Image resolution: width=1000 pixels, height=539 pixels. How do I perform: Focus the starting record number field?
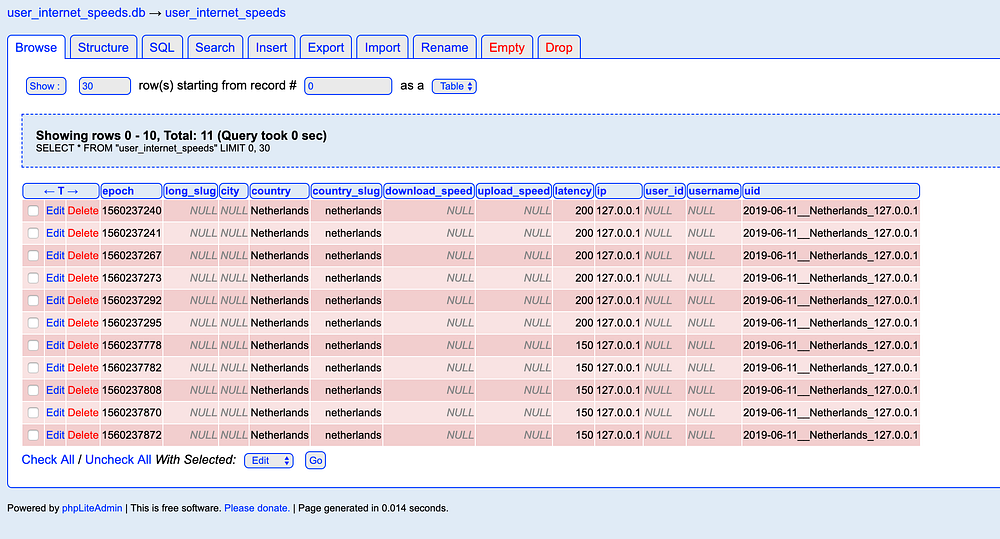[x=348, y=86]
